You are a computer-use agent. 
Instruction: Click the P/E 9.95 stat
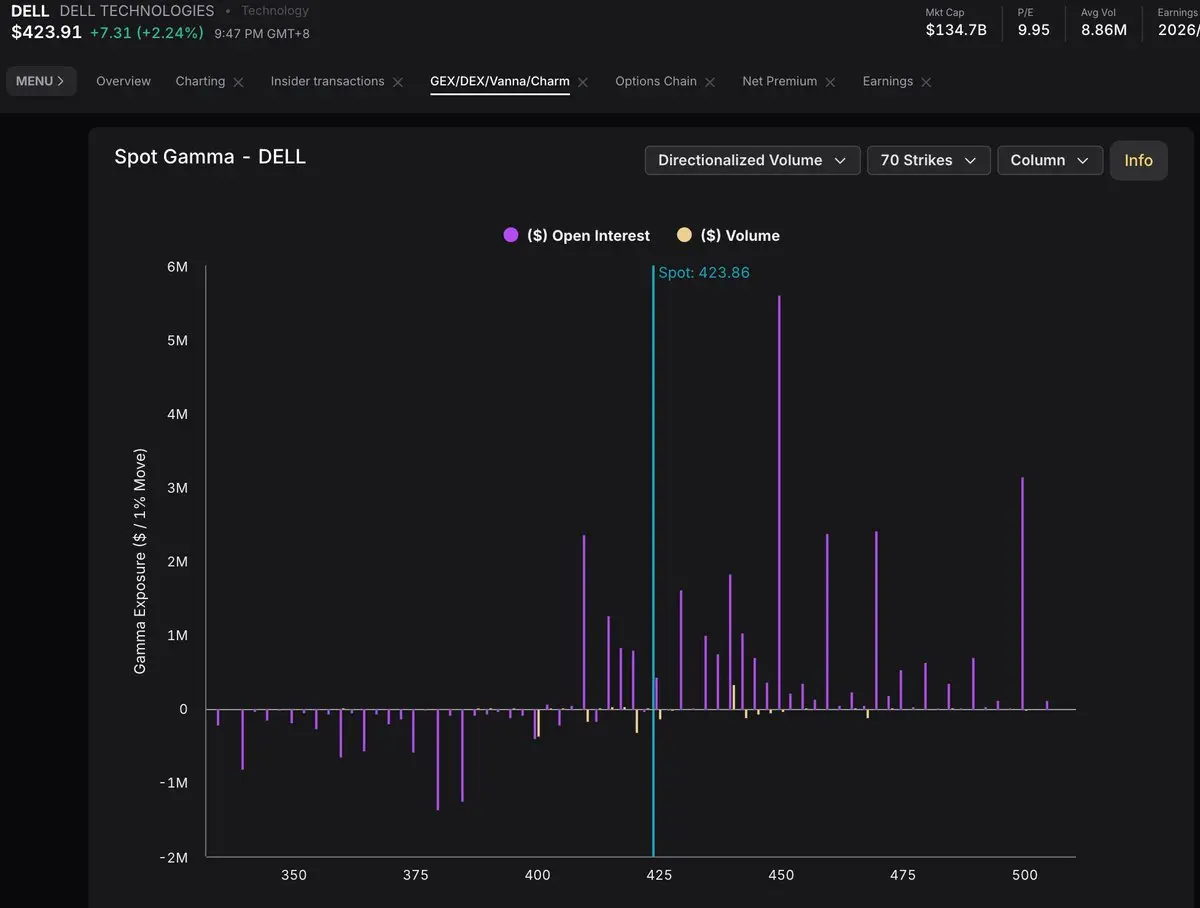click(1034, 22)
